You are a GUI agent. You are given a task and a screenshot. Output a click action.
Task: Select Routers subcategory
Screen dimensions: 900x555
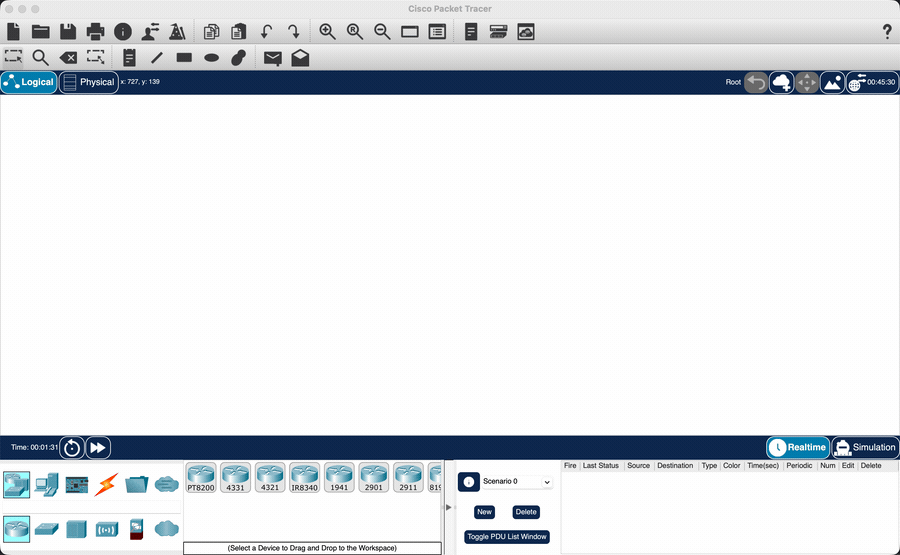[17, 529]
